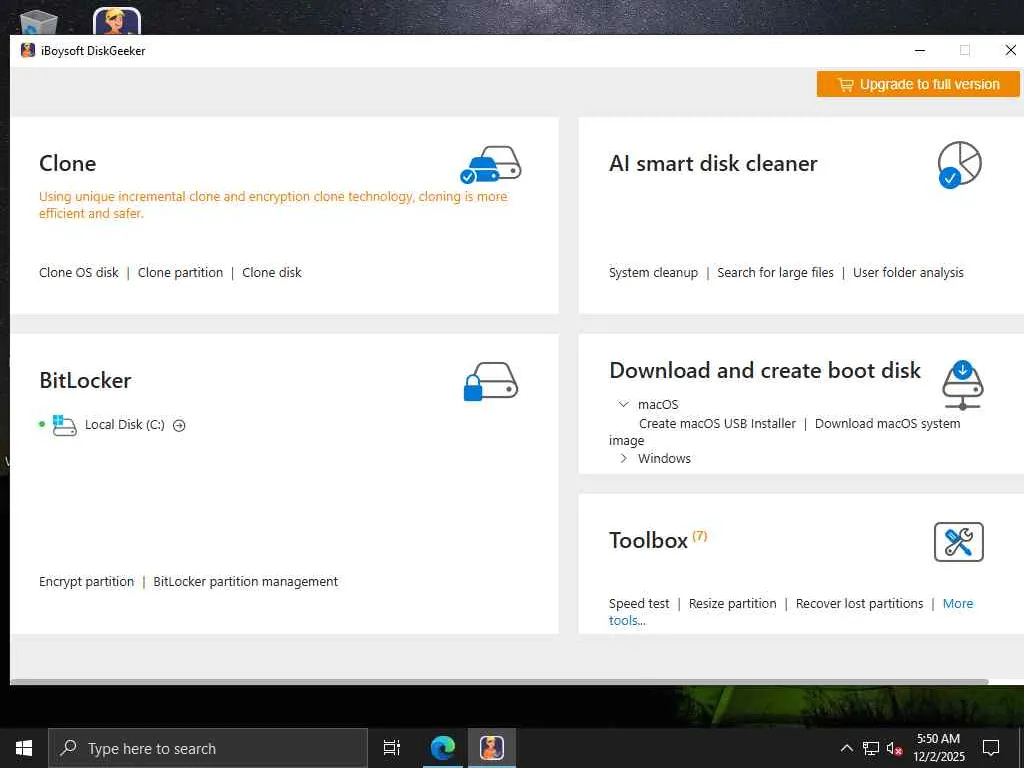
Task: Click the Local Disk (C:) label
Action: [125, 425]
